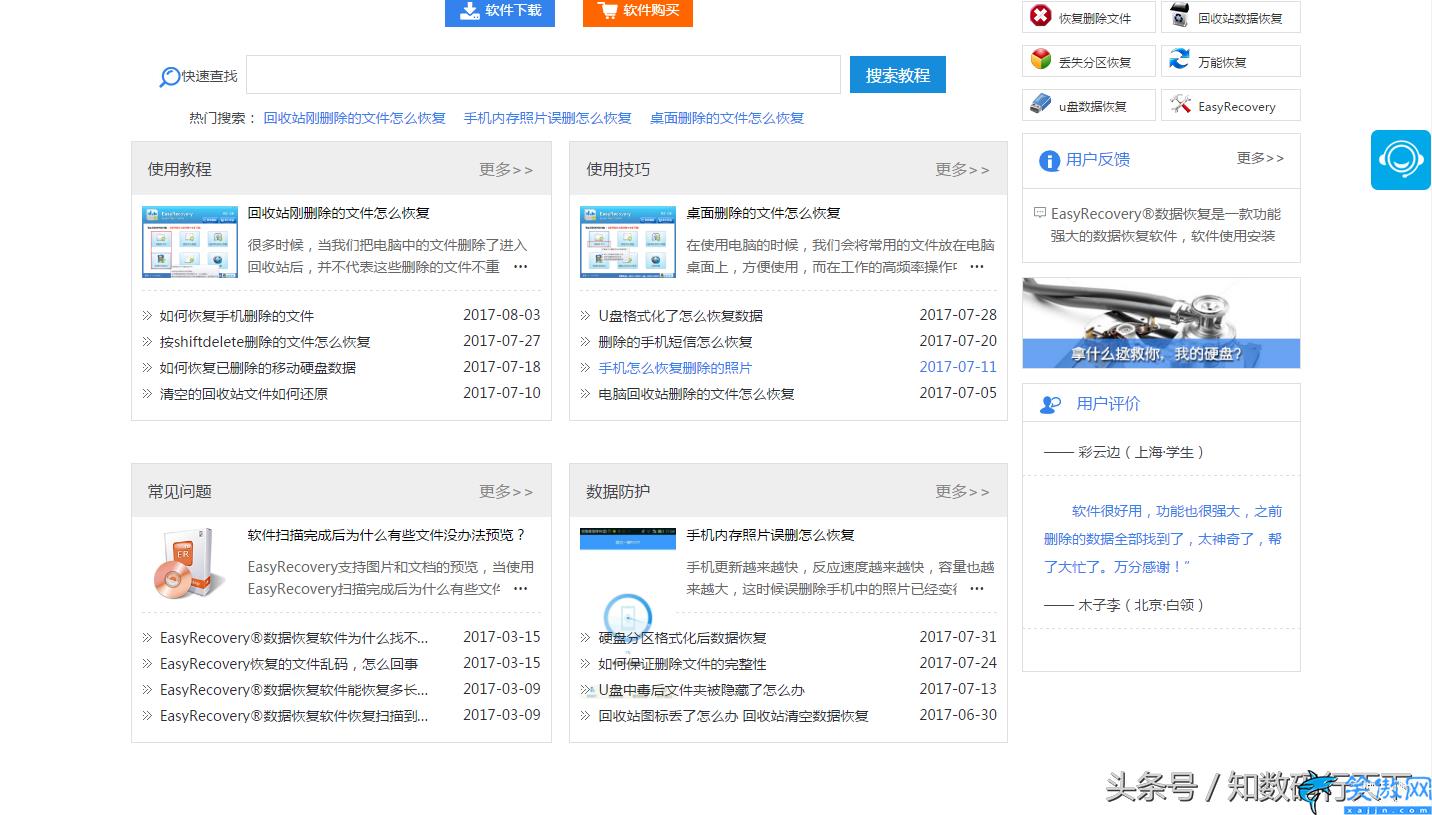Open EasyRecovery®数据恢复软件恢复扫描到... question
Image resolution: width=1432 pixels, height=815 pixels.
(294, 716)
